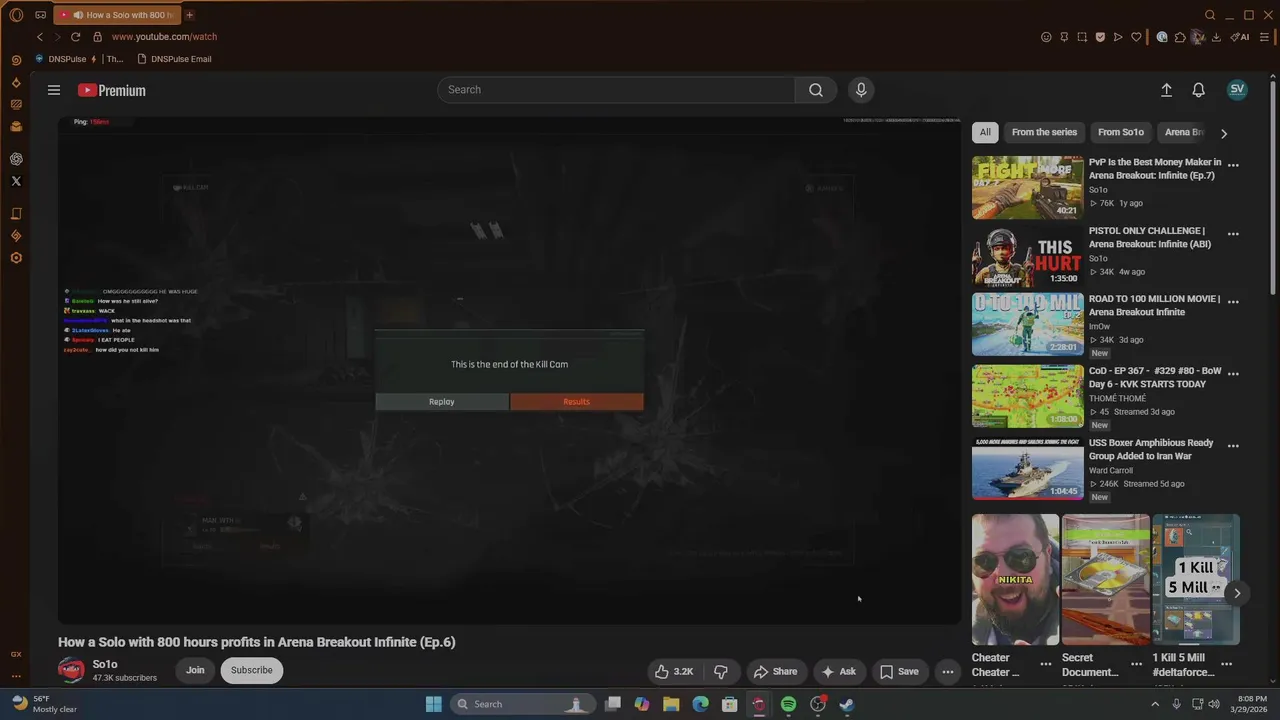Click Results in the Kill Cam dialog

[x=576, y=402]
